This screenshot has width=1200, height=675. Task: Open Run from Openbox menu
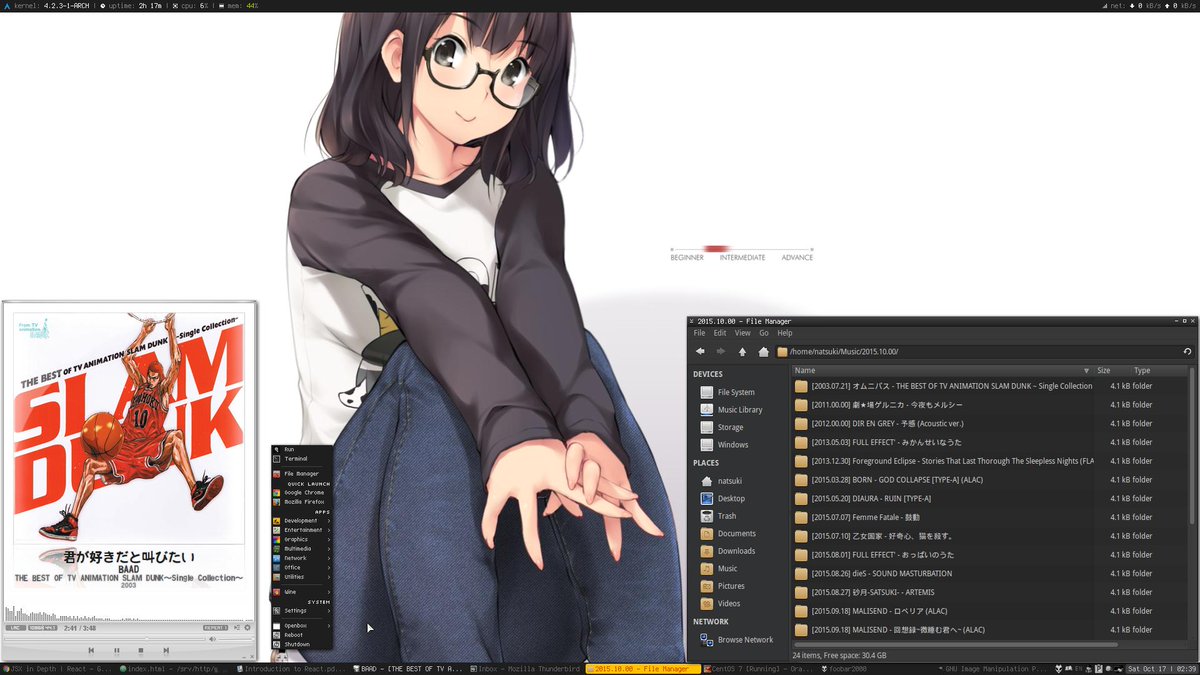click(301, 450)
